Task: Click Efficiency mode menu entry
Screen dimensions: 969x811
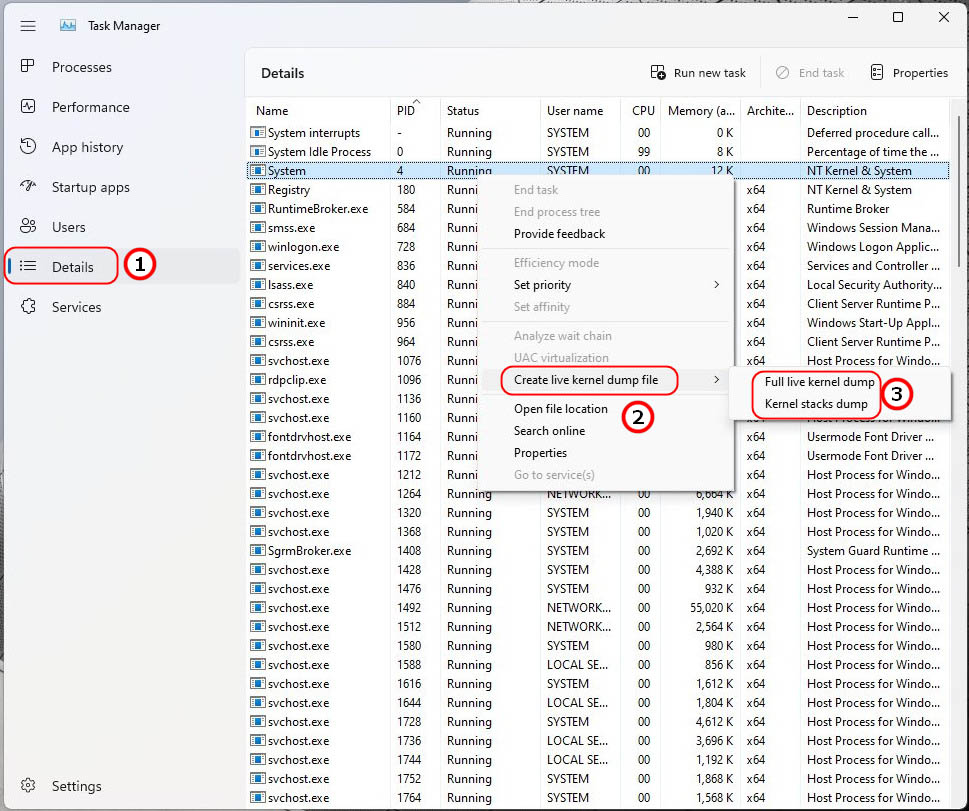Action: (556, 263)
